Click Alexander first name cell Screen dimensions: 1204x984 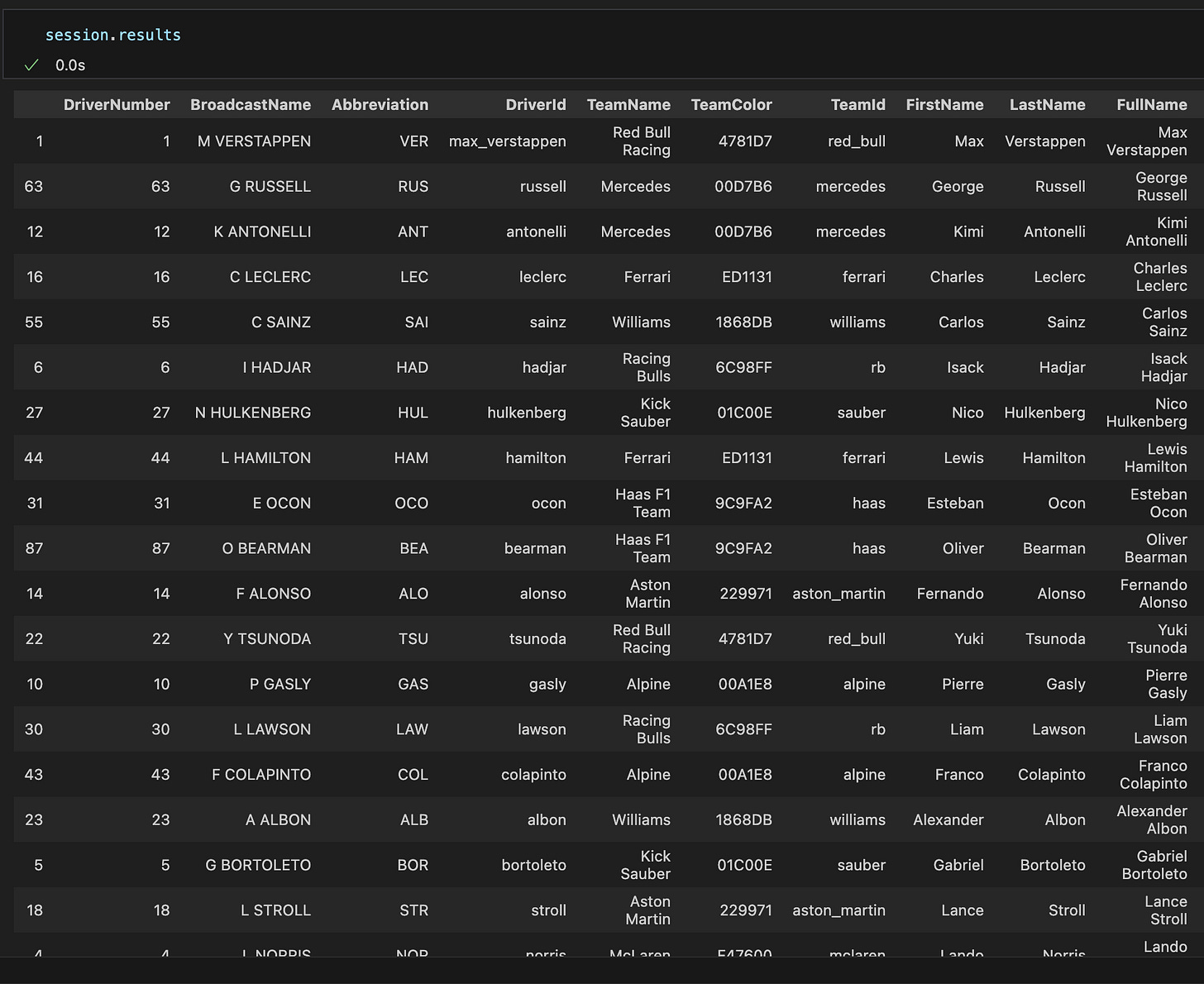(948, 820)
